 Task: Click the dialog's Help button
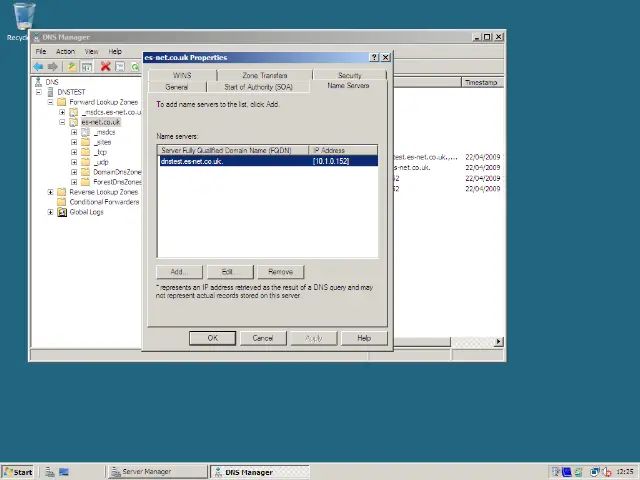[x=364, y=338]
